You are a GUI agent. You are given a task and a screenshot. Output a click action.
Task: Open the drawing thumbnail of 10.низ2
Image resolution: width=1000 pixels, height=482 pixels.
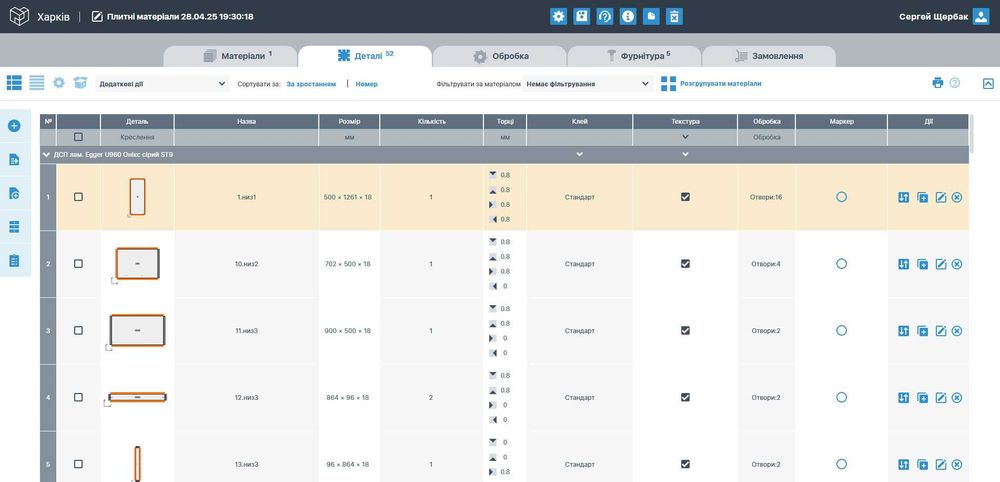pos(136,265)
